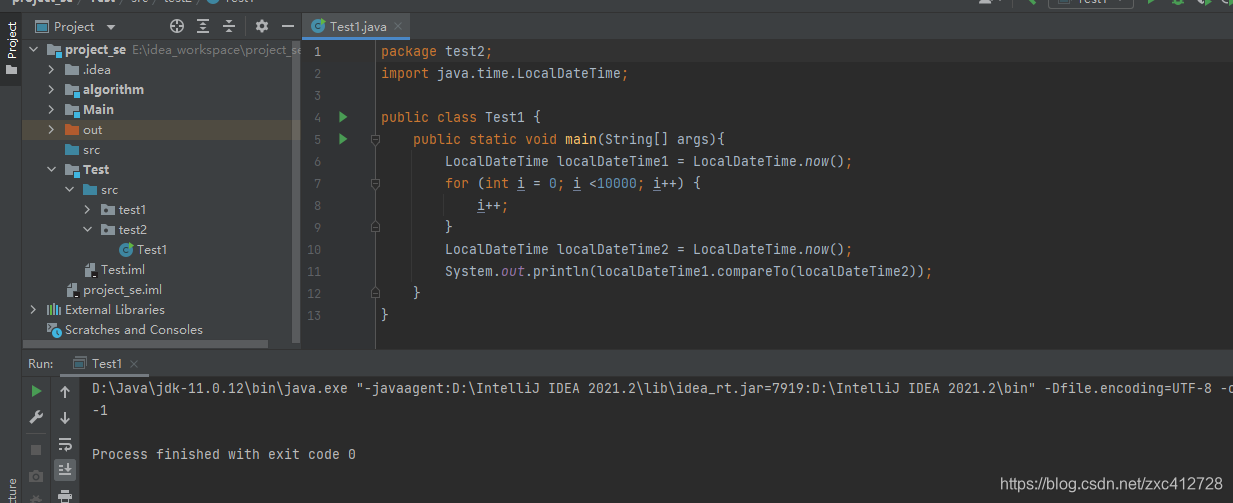Close the Test1 run tab
The height and width of the screenshot is (503, 1233).
pyautogui.click(x=134, y=364)
